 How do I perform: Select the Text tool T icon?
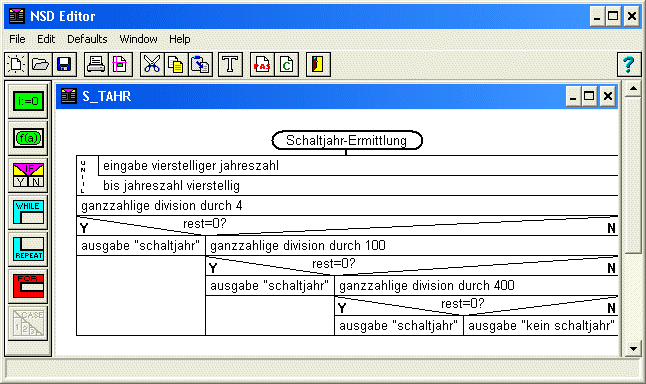[x=230, y=65]
